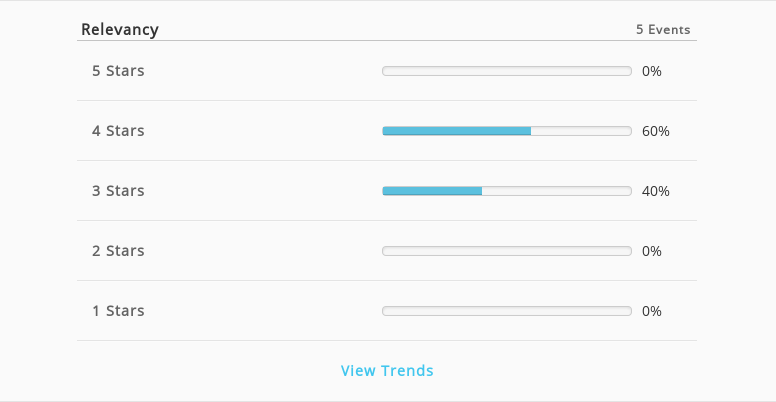Click the 0% value for 2 Stars
Screen dimensions: 776x402
tap(652, 251)
